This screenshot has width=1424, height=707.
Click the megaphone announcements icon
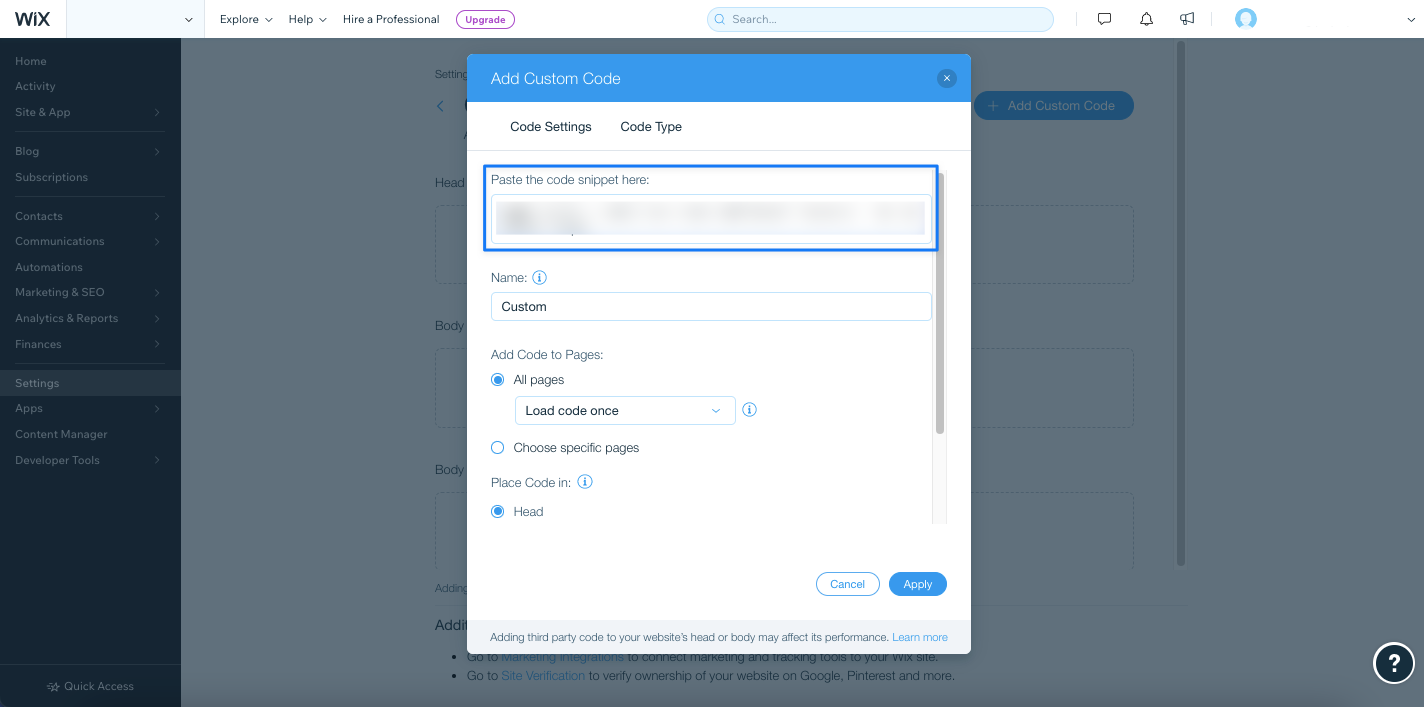[x=1187, y=19]
